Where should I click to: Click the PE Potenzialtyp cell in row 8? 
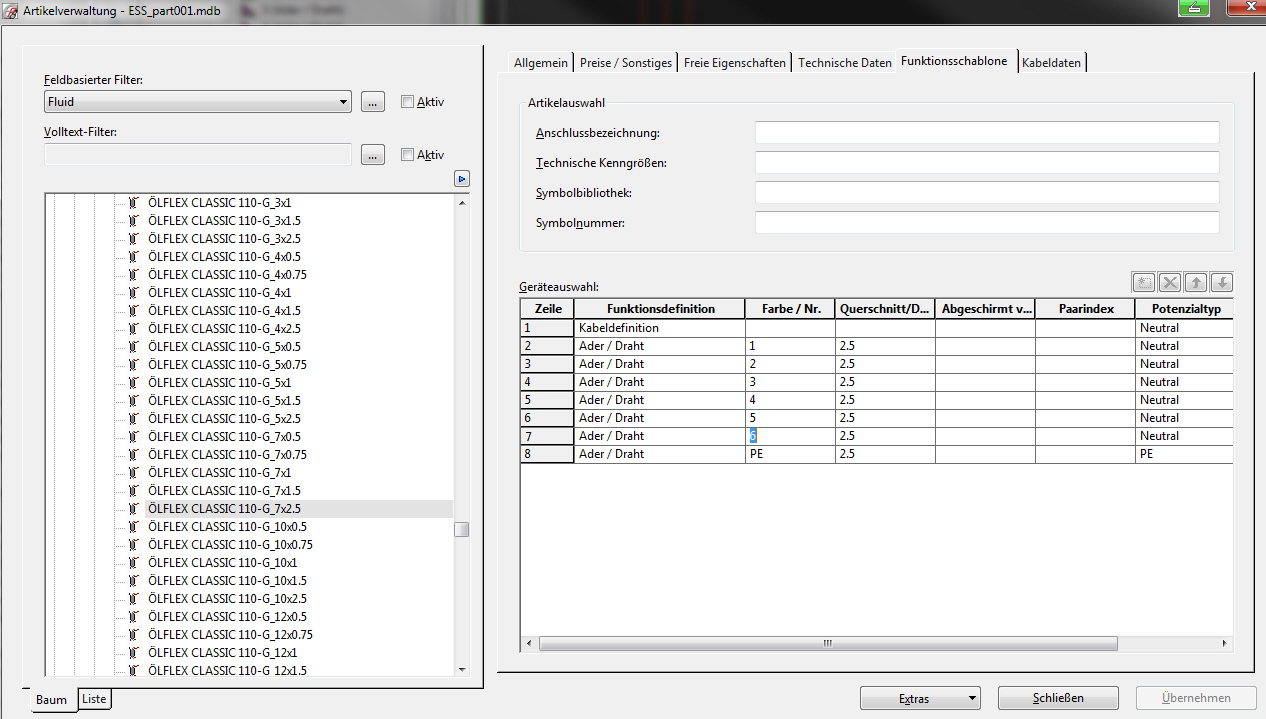[1184, 454]
